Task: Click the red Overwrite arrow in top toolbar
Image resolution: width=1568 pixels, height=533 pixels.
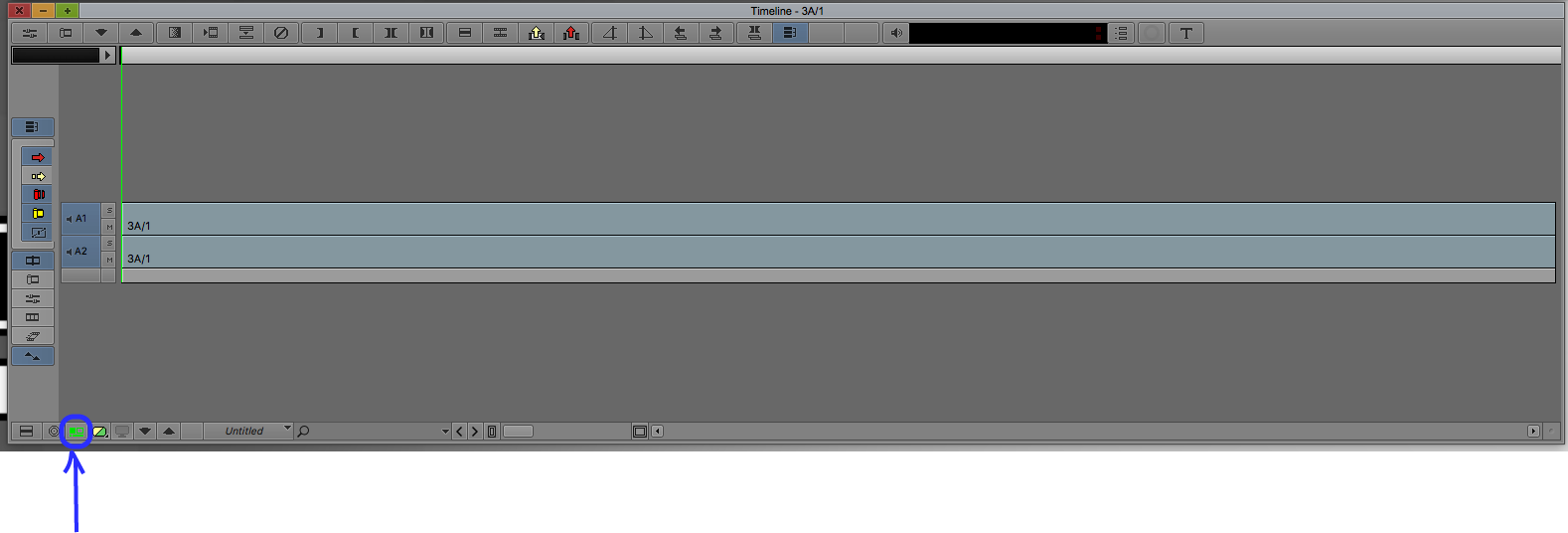Action: (571, 33)
